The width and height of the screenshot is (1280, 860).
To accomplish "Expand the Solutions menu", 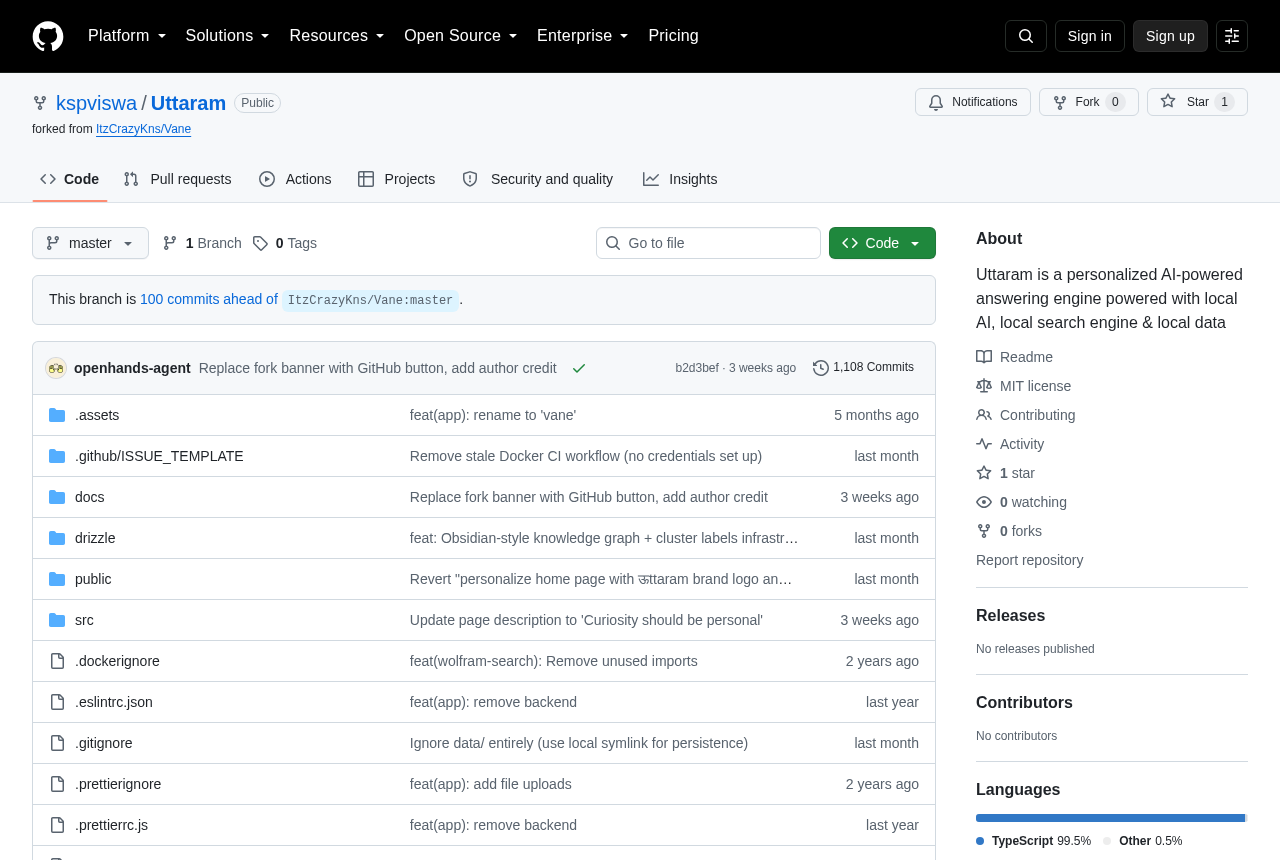I will 227,36.
